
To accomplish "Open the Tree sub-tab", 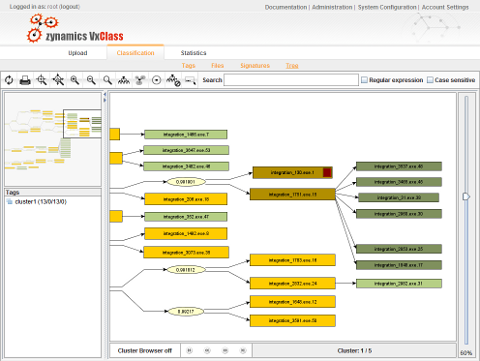I will point(292,66).
